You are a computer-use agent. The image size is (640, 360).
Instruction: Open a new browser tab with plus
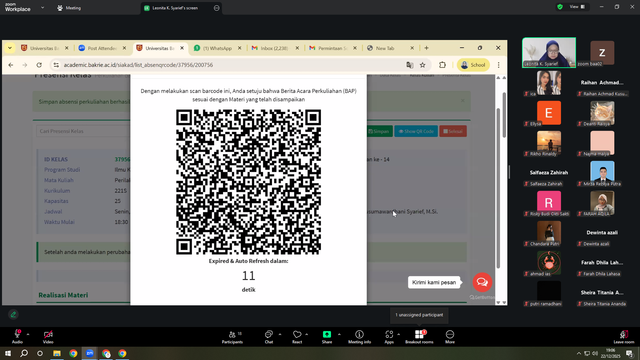pos(426,48)
